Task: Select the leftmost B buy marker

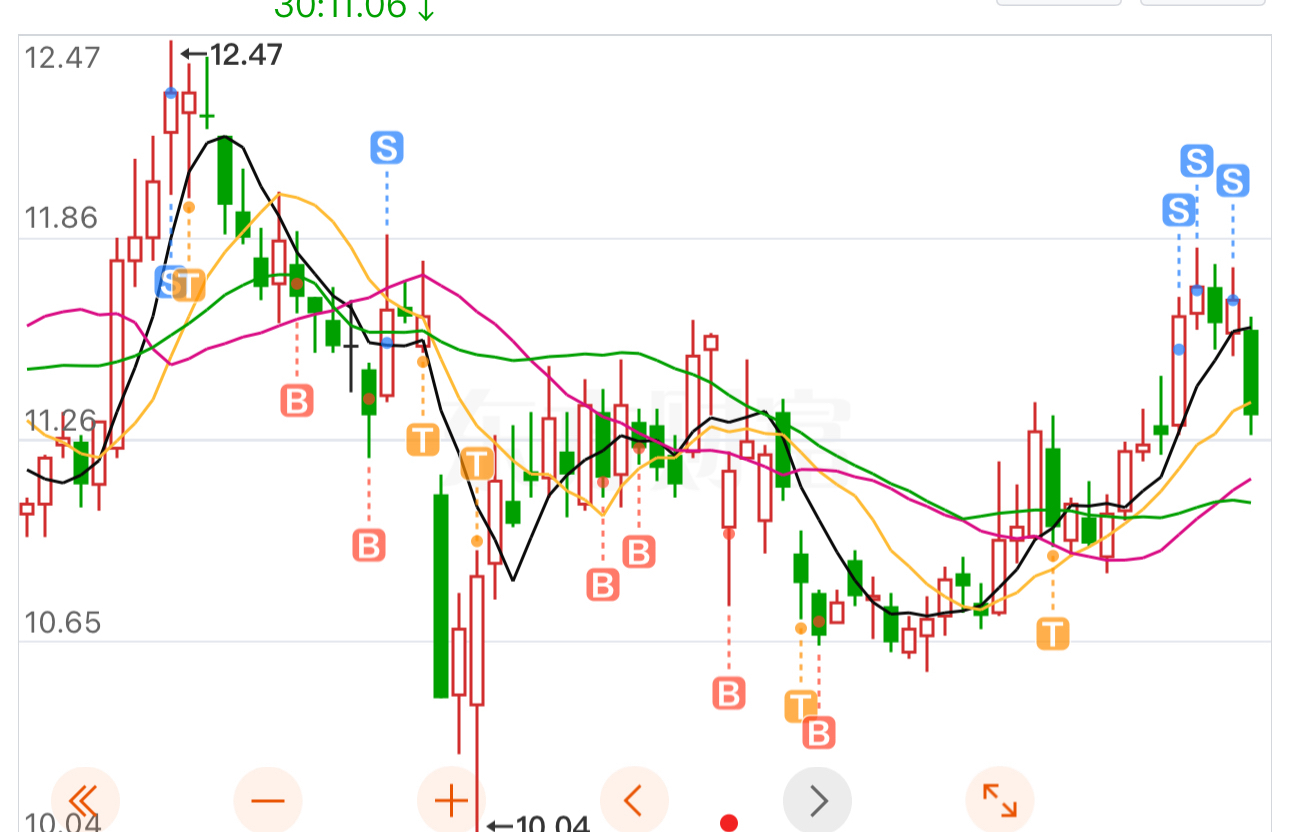Action: click(297, 400)
